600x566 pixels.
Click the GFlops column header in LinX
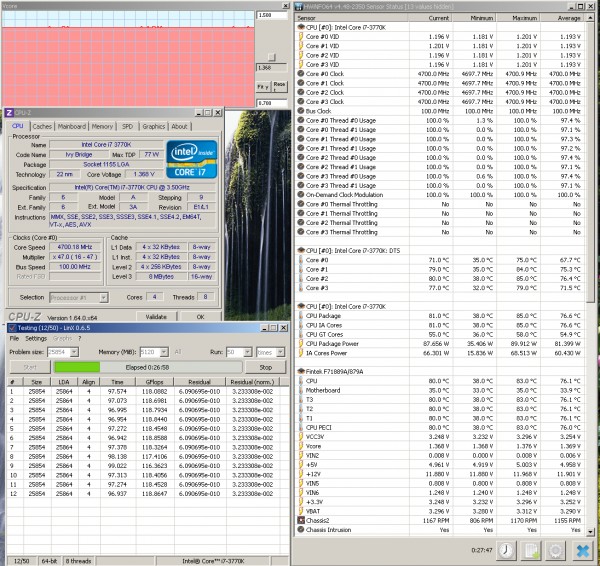pos(155,382)
